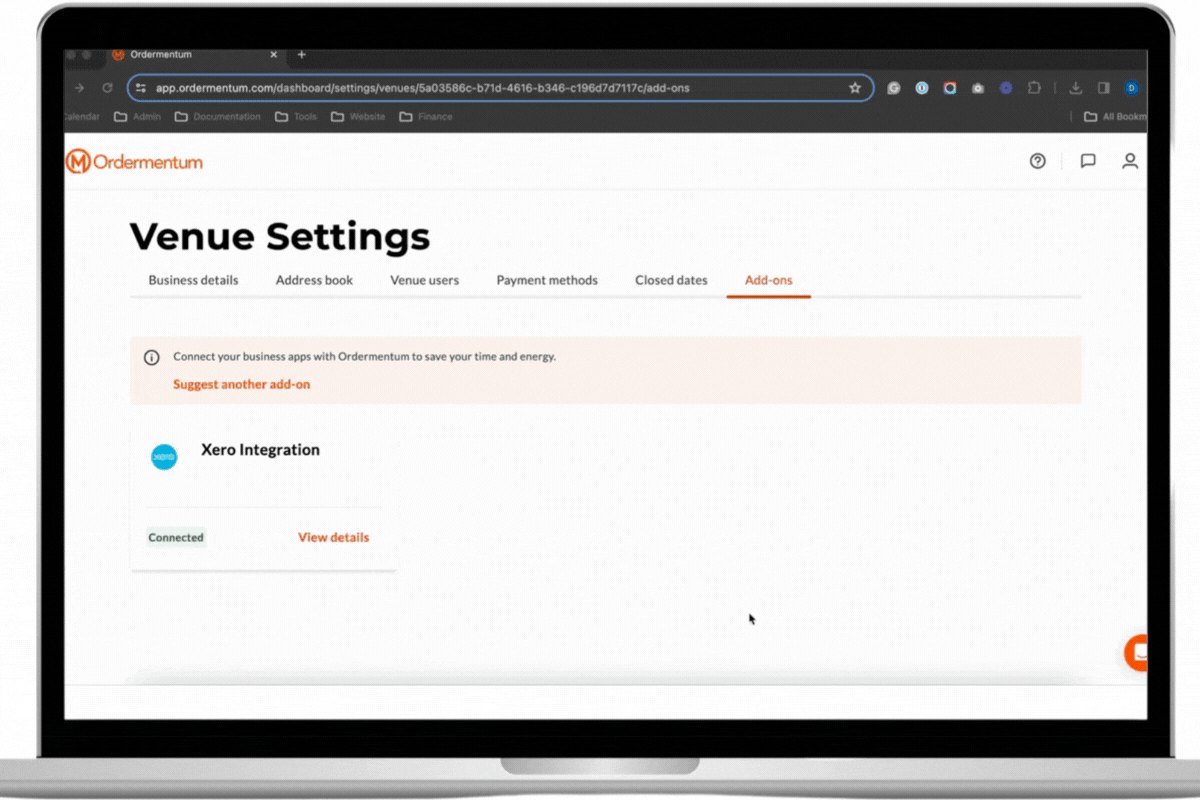1200x800 pixels.
Task: Click the Grammarly extension icon
Action: click(894, 88)
